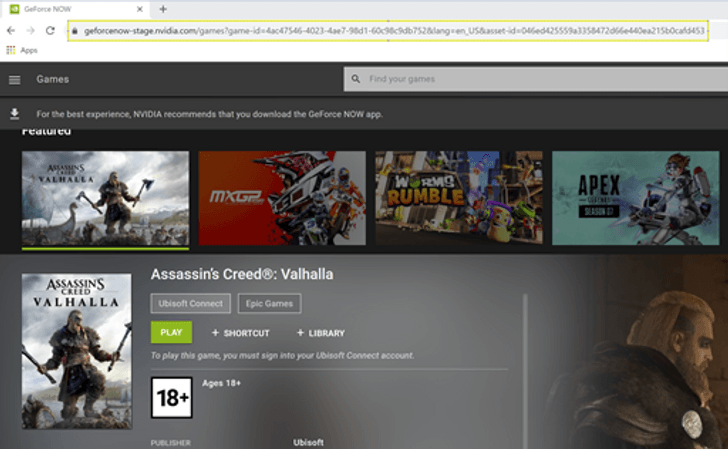Click the Assassin's Creed Valhalla box art
The width and height of the screenshot is (728, 449).
77,351
